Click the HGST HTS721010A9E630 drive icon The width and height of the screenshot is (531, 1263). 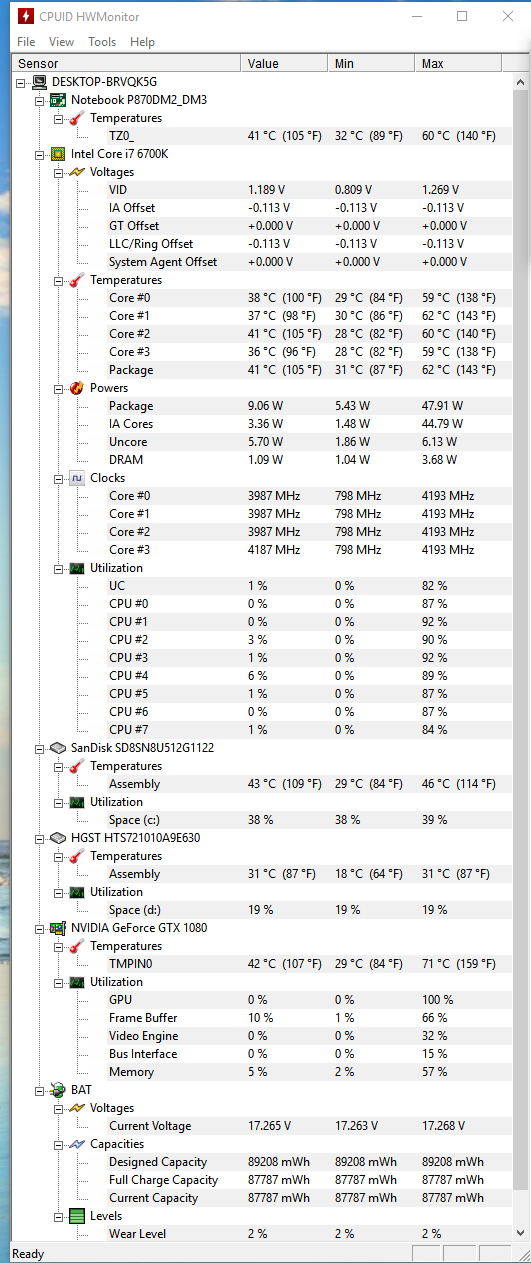[x=58, y=838]
